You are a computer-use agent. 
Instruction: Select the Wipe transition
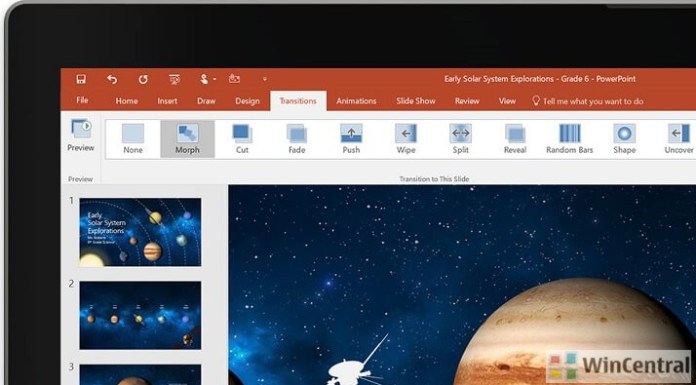[406, 139]
